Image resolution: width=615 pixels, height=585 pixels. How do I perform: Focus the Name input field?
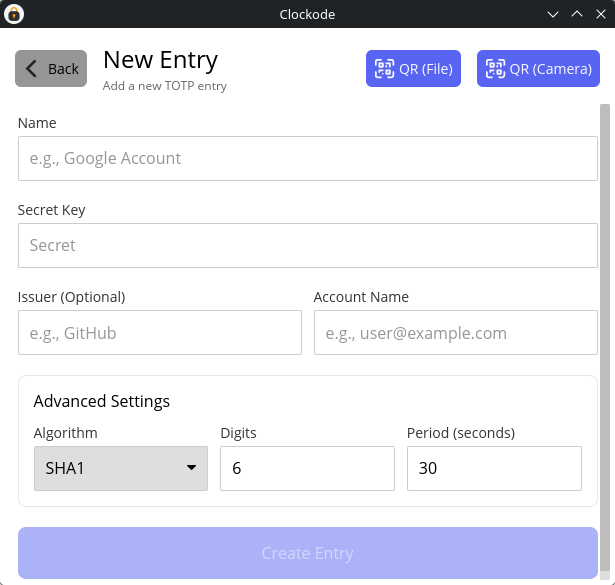[308, 158]
